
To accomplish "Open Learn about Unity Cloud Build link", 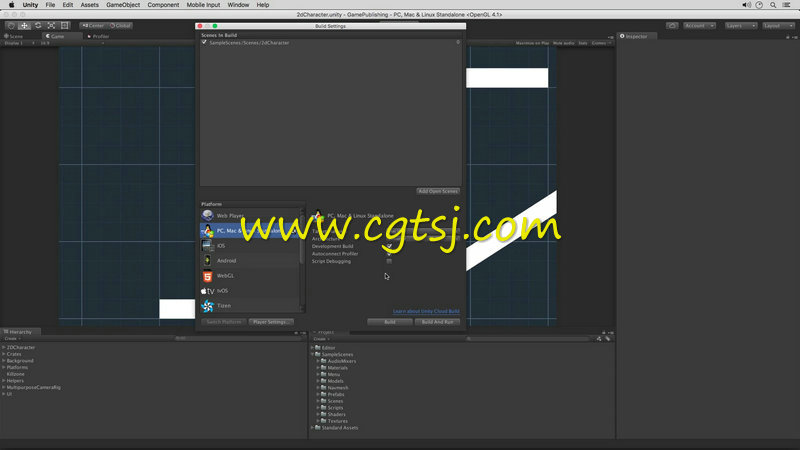I will pos(426,311).
